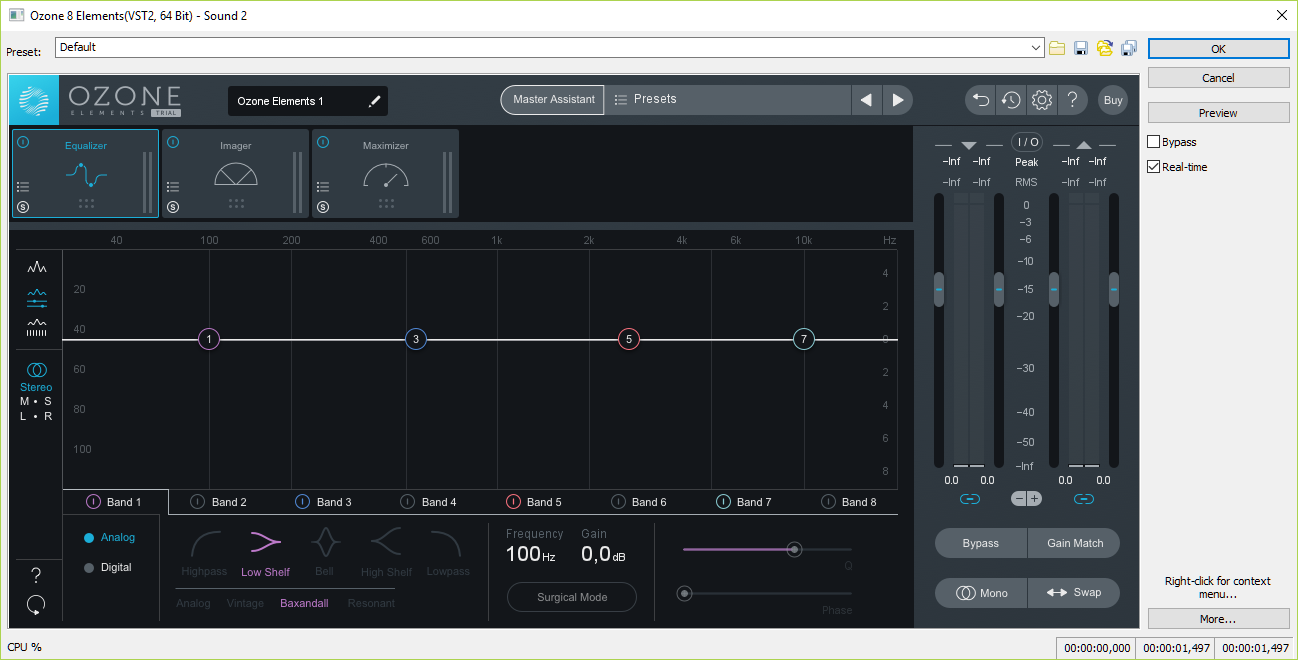Switch to Band 4 tab

[x=429, y=502]
